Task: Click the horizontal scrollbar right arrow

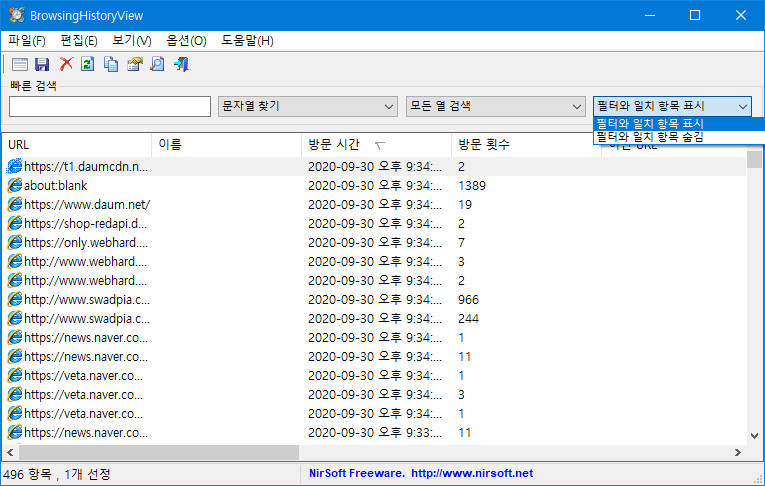Action: pos(738,452)
